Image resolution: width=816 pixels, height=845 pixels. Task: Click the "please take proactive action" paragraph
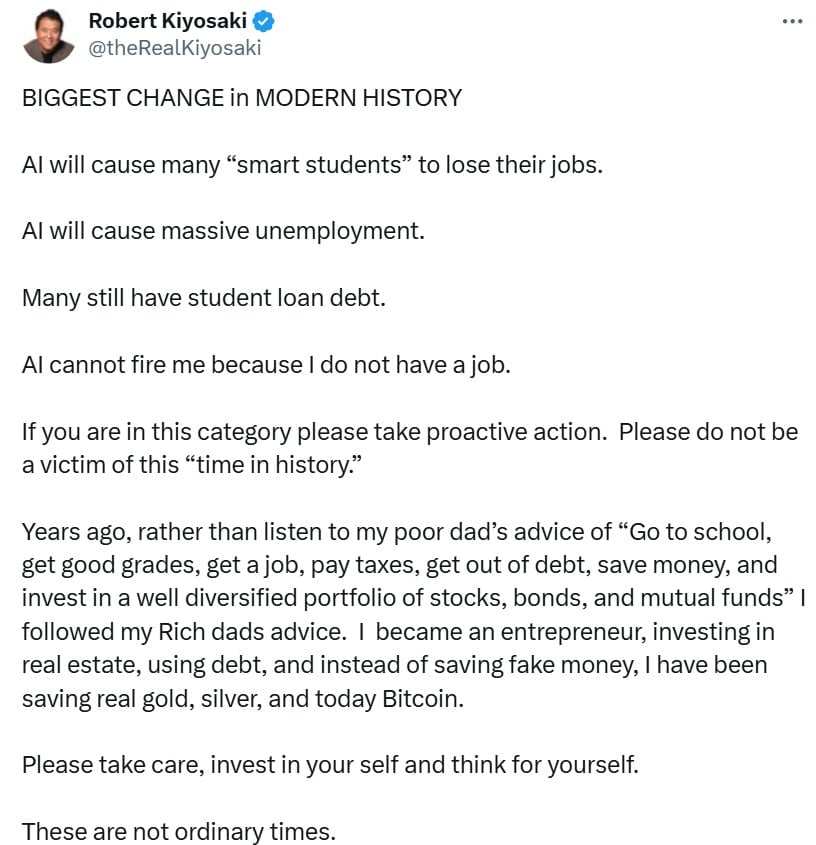point(409,432)
